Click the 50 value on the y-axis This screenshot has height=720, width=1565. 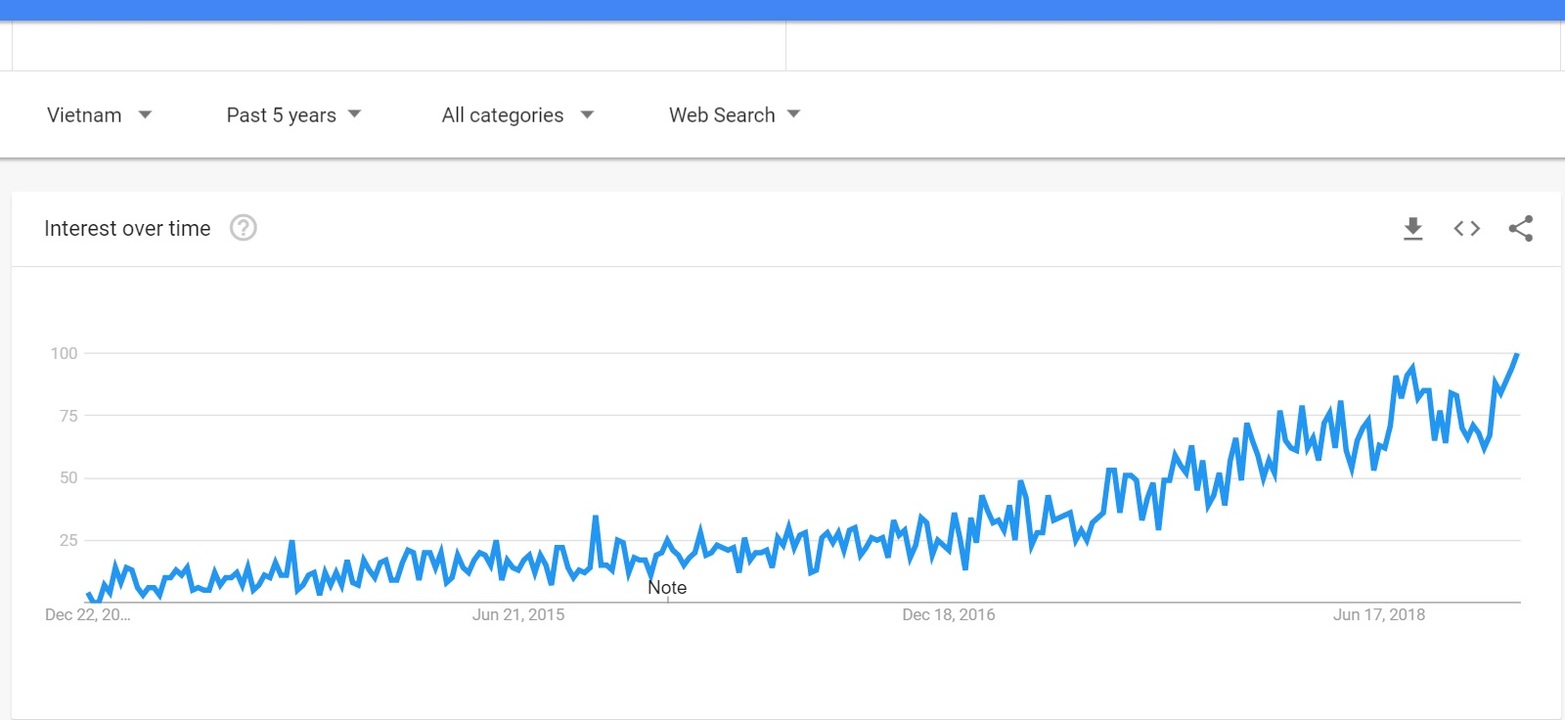68,478
